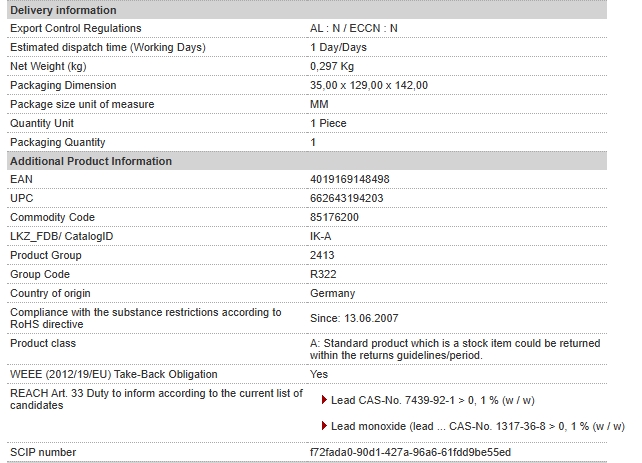This screenshot has height=463, width=642.
Task: Click the REACH Art. 33 label
Action: click(156, 399)
